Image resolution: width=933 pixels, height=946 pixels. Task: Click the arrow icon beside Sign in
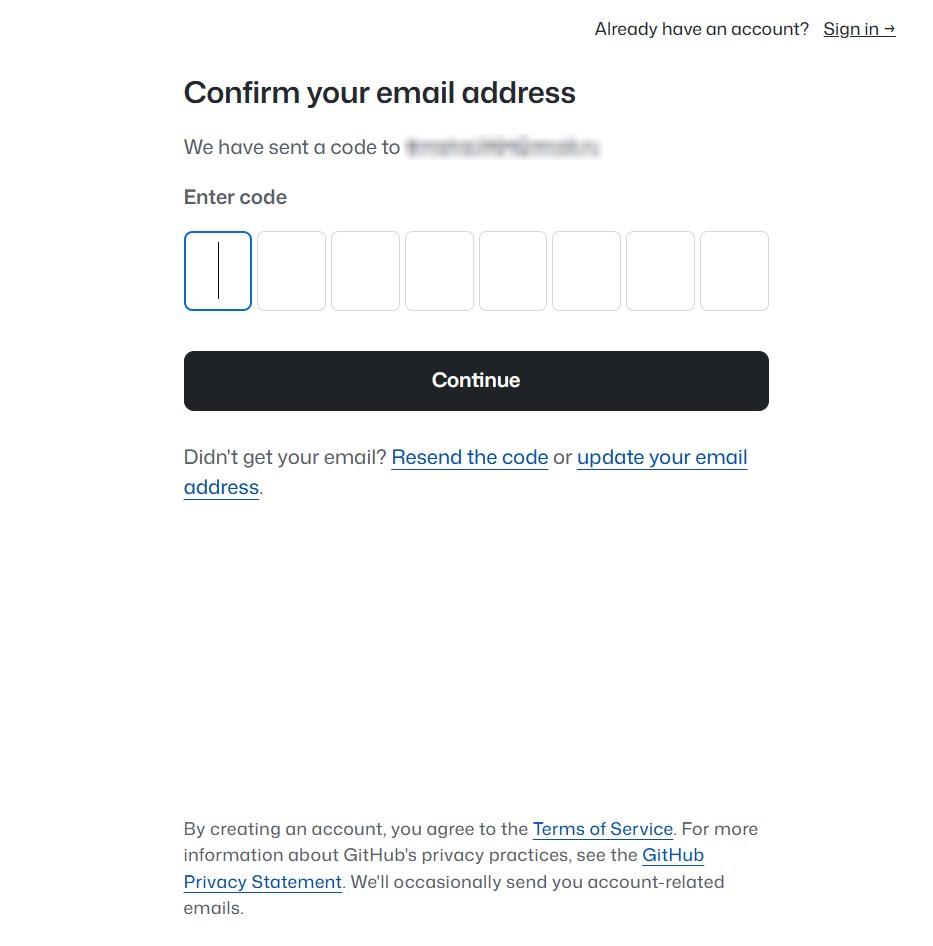point(890,29)
